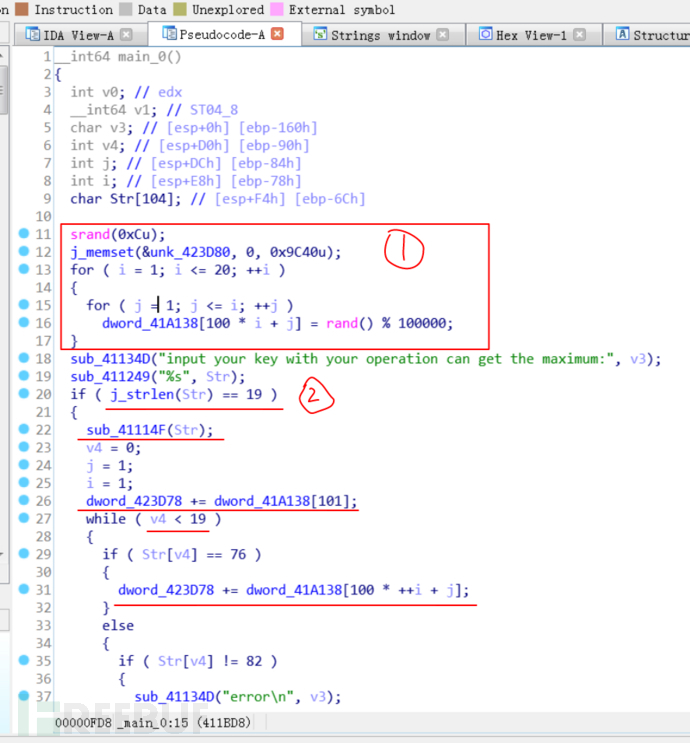The height and width of the screenshot is (743, 690).
Task: Close the Pseudocode-A tab
Action: click(277, 34)
